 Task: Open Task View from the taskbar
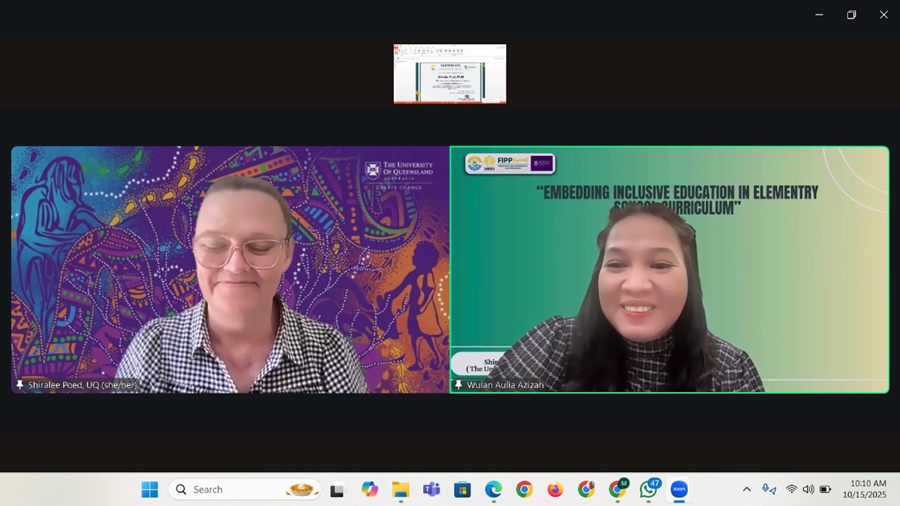[338, 490]
